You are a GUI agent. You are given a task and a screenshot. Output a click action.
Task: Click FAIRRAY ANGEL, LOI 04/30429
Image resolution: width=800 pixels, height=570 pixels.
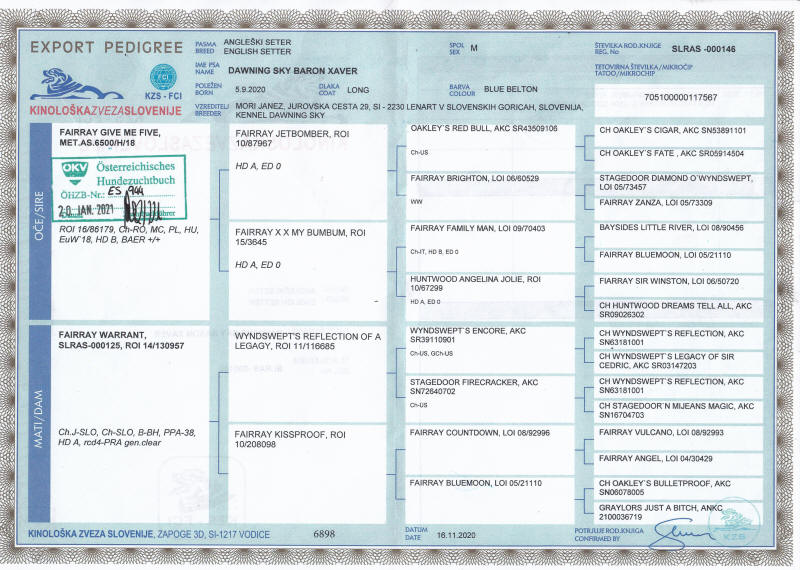tap(656, 458)
